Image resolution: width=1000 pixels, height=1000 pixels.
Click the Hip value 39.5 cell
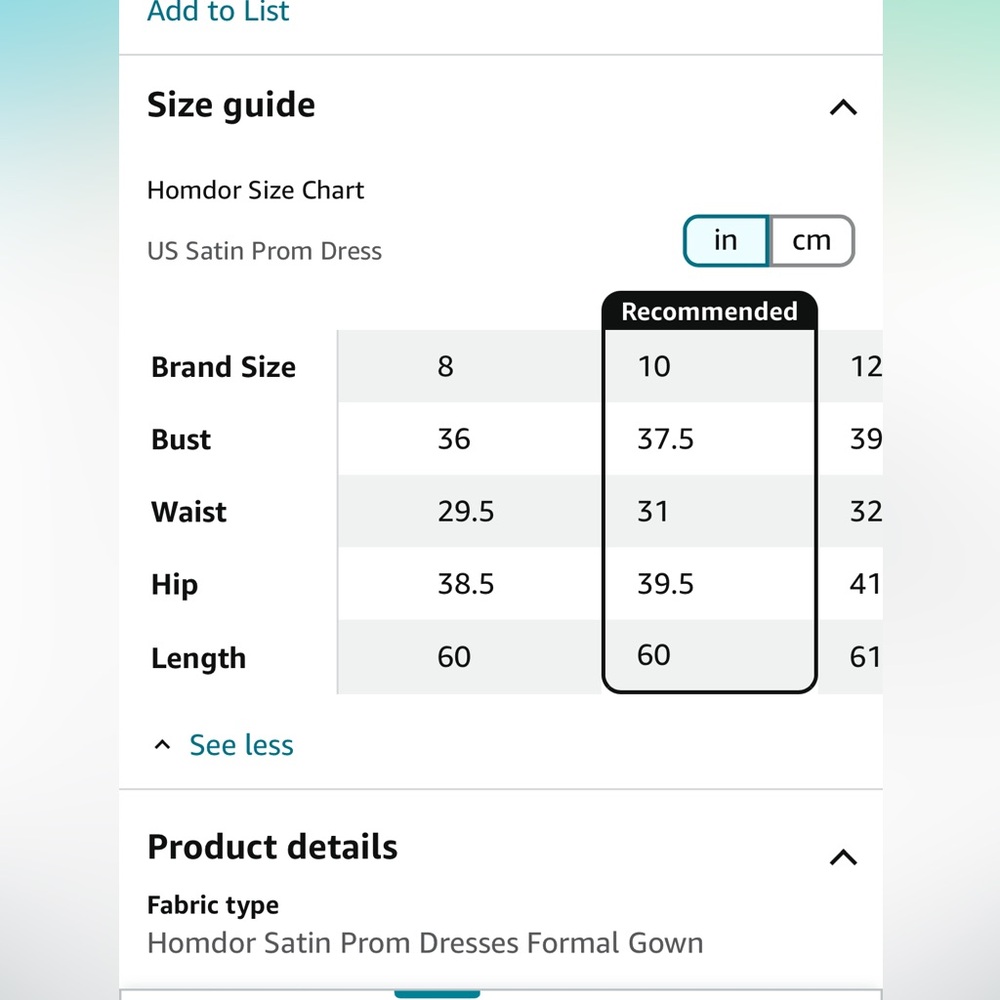[709, 584]
